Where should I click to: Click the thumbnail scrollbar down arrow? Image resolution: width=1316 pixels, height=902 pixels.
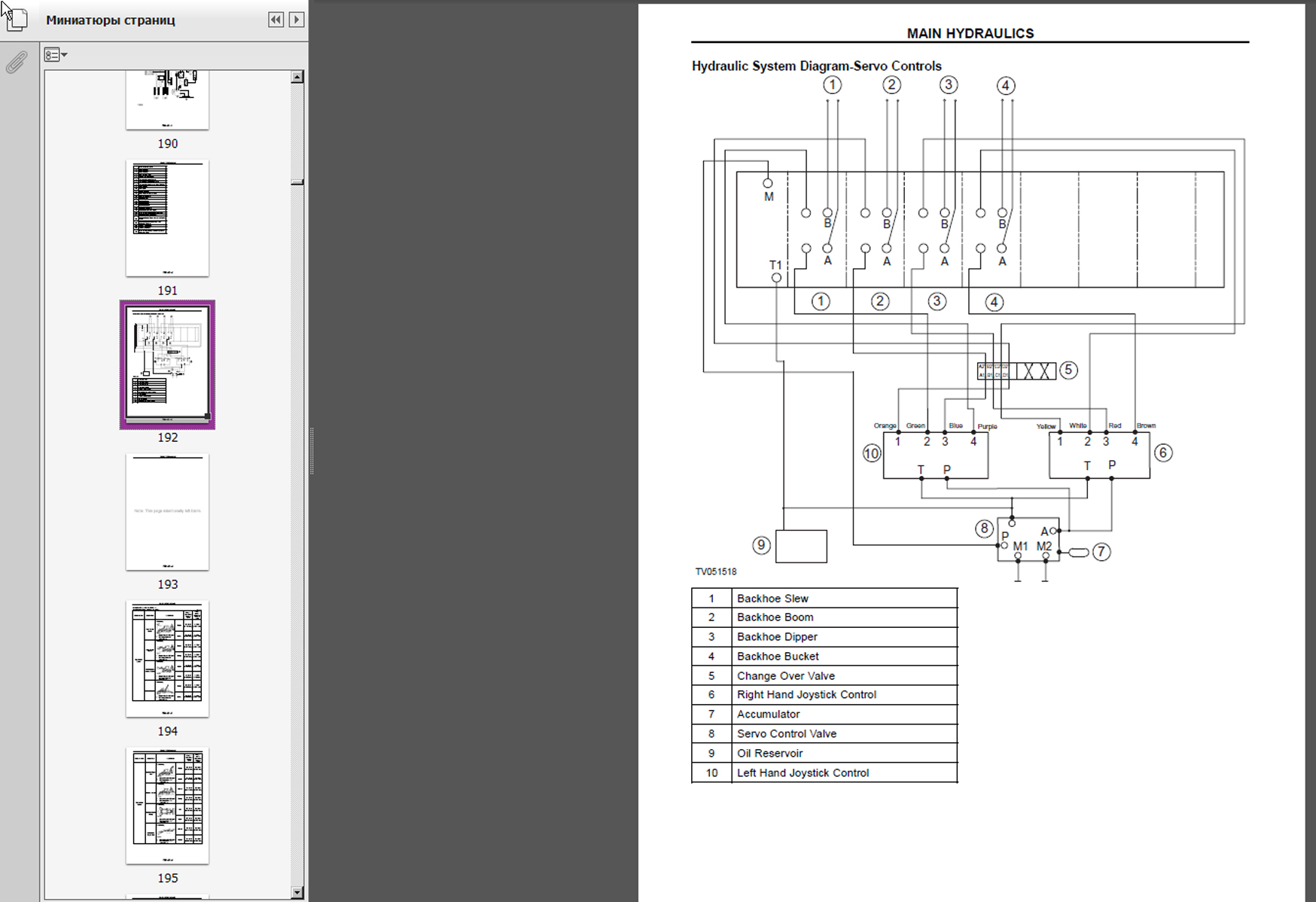[297, 893]
